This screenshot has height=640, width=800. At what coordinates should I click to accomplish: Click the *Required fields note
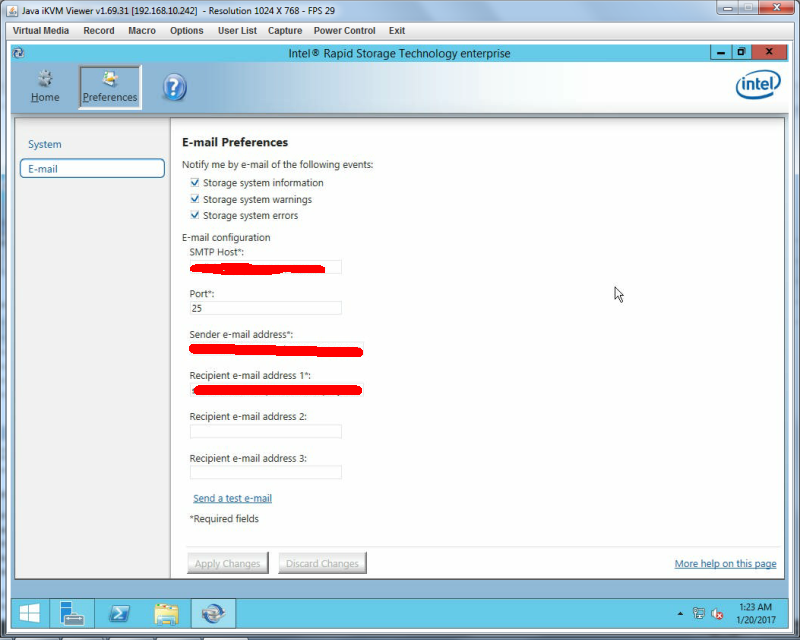click(224, 519)
